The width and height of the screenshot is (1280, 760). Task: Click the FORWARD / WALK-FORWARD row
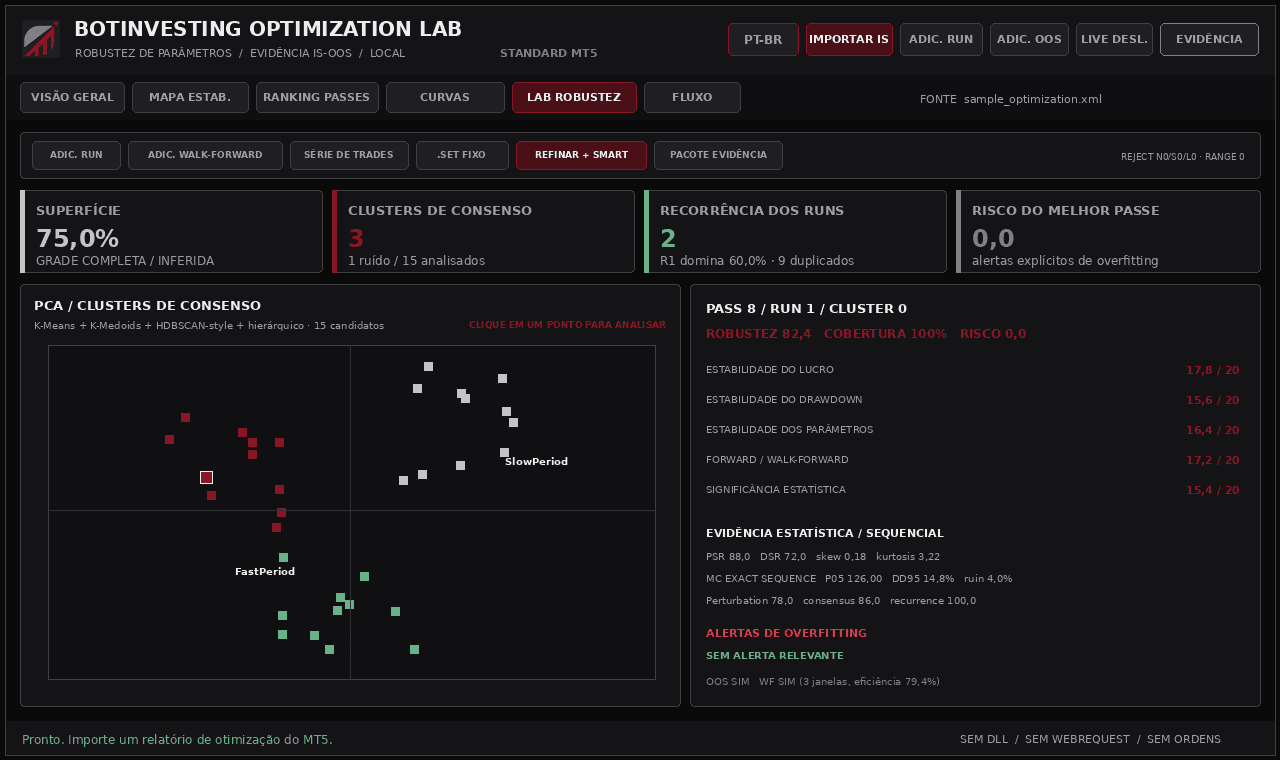coord(973,460)
